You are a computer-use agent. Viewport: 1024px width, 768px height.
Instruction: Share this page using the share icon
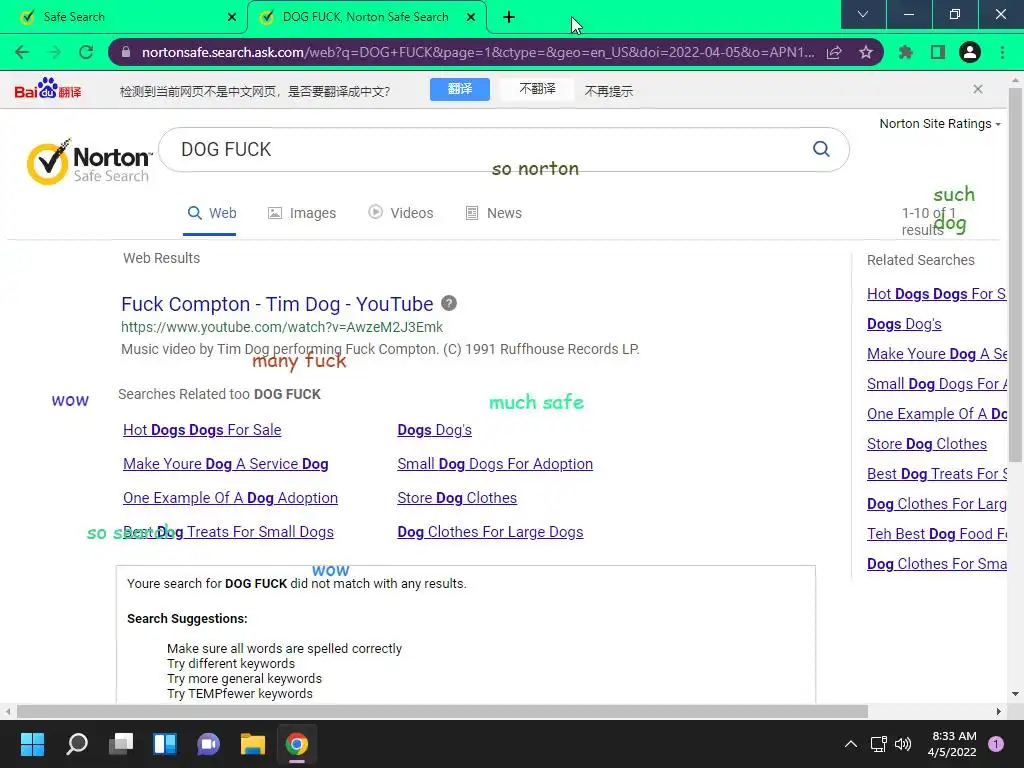click(x=834, y=52)
